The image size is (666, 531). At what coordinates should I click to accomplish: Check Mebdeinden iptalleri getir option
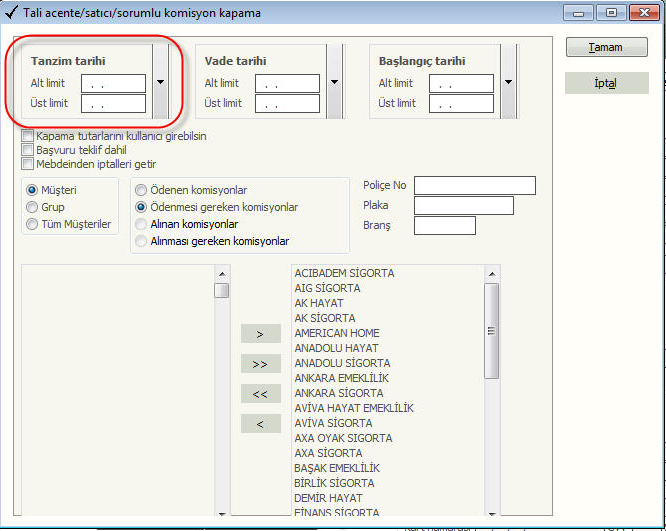(28, 164)
